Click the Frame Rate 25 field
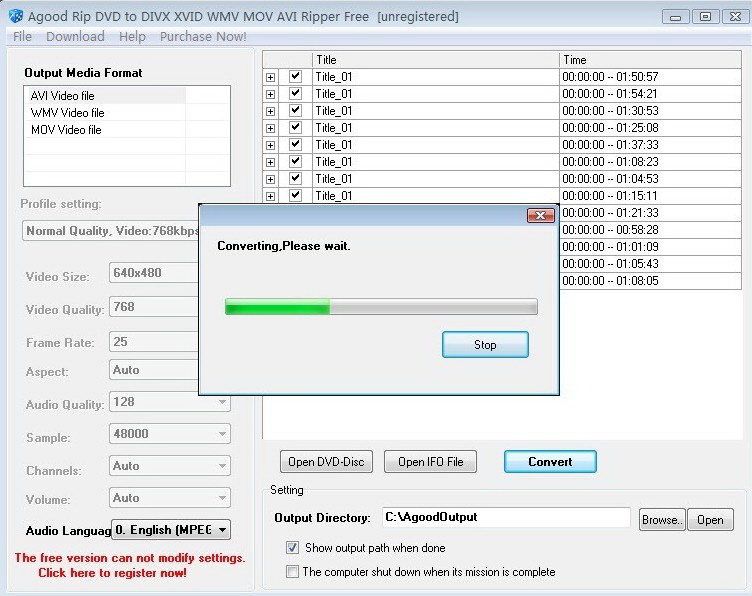This screenshot has height=596, width=752. [154, 342]
